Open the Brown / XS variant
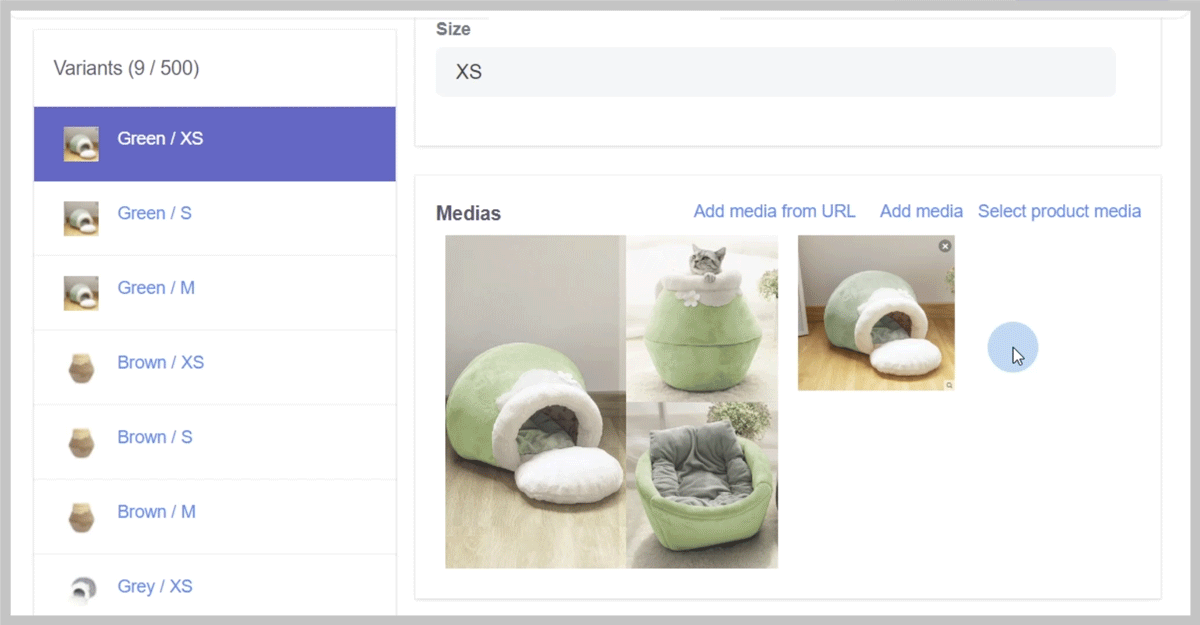The image size is (1200, 625). [160, 362]
